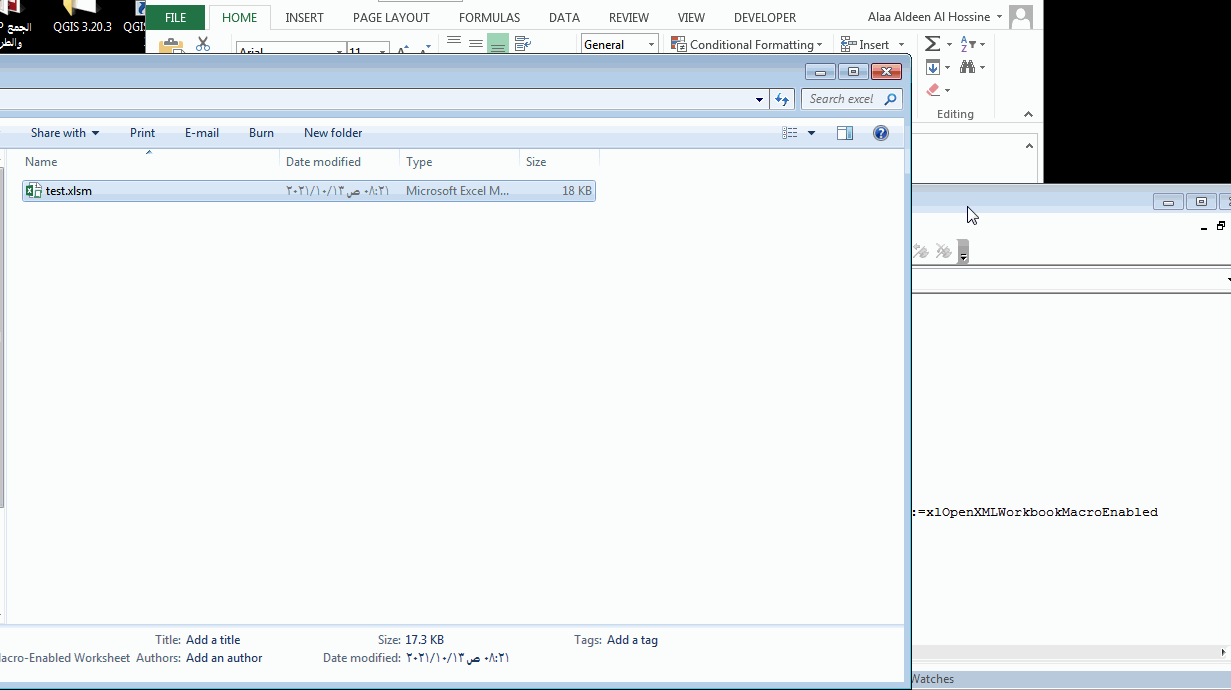Screen dimensions: 1231x690
Task: Open the Share with dropdown
Action: coord(64,132)
